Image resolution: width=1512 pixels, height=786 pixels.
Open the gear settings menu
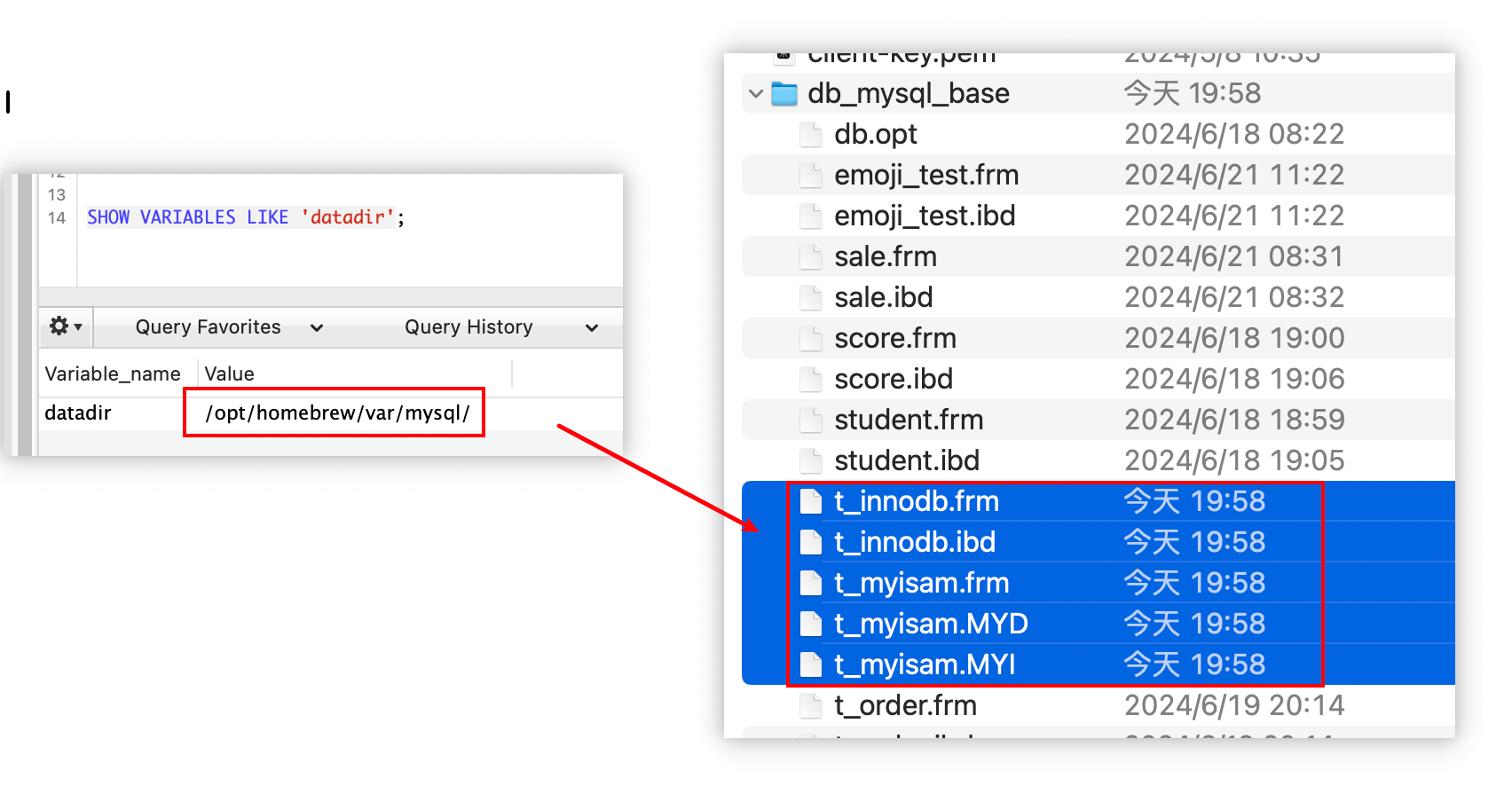[x=66, y=326]
